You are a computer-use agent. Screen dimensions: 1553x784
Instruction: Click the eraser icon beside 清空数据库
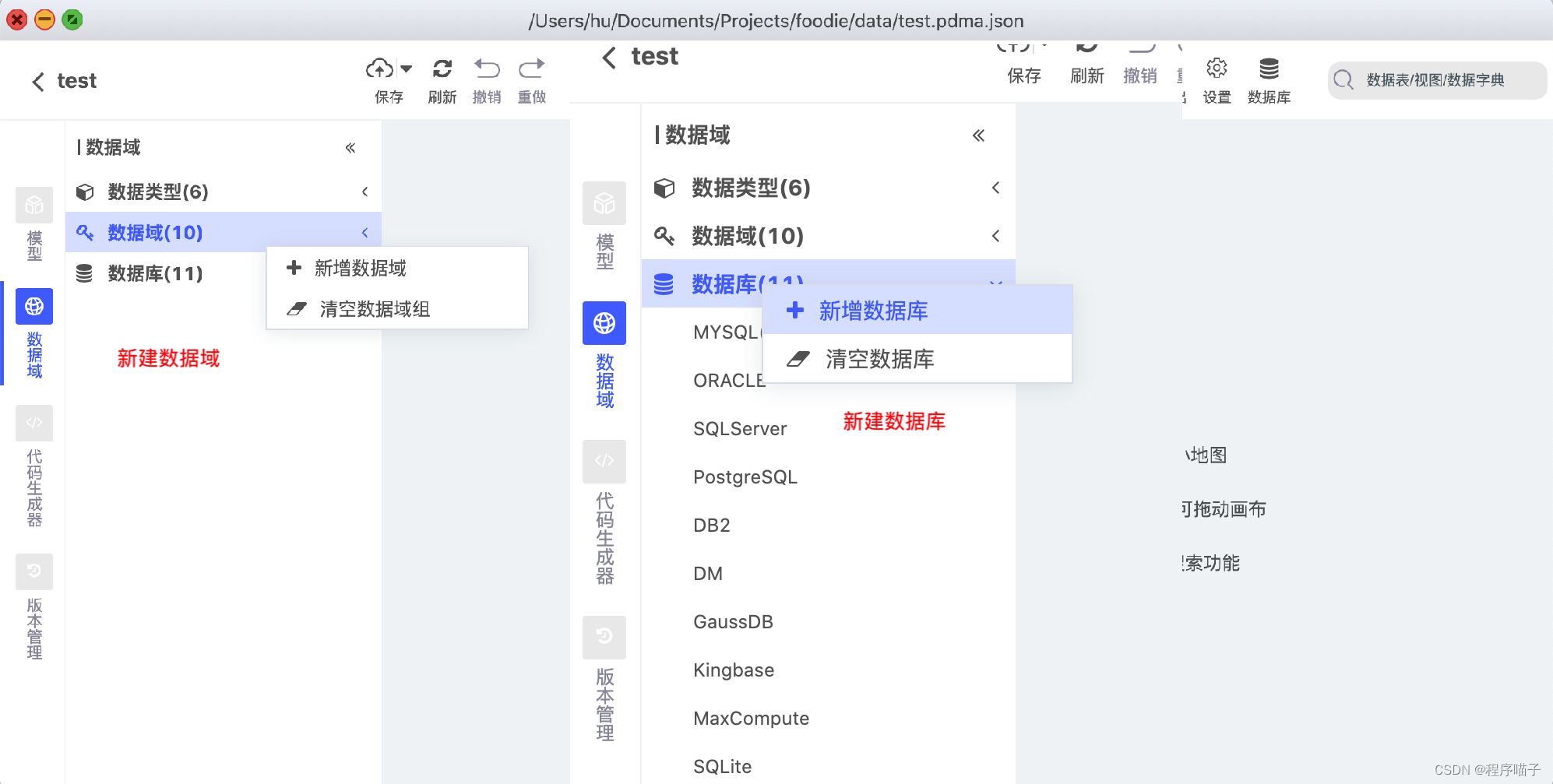pyautogui.click(x=798, y=359)
